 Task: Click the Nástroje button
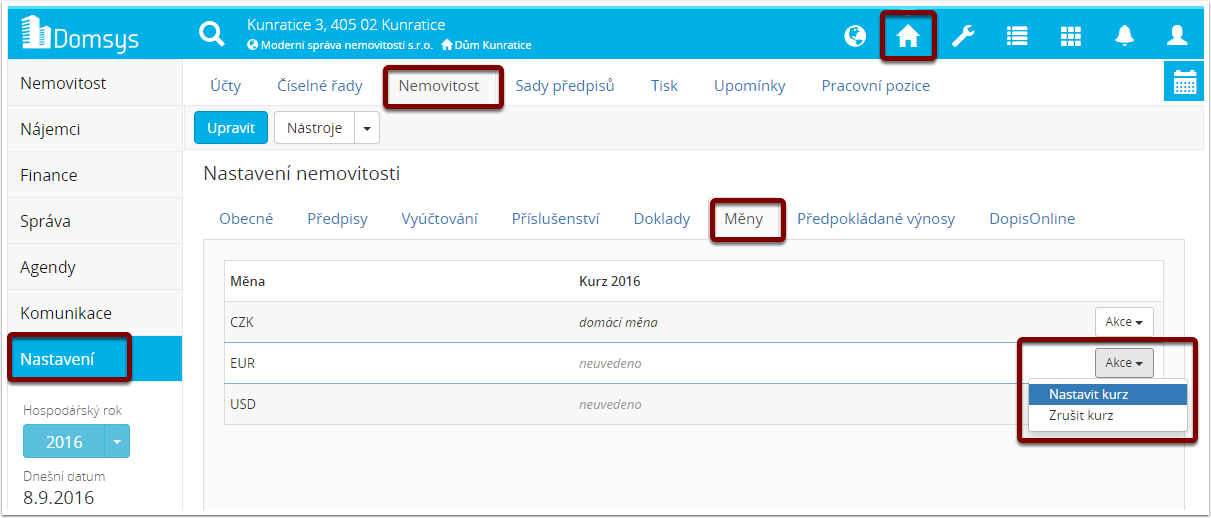(315, 128)
